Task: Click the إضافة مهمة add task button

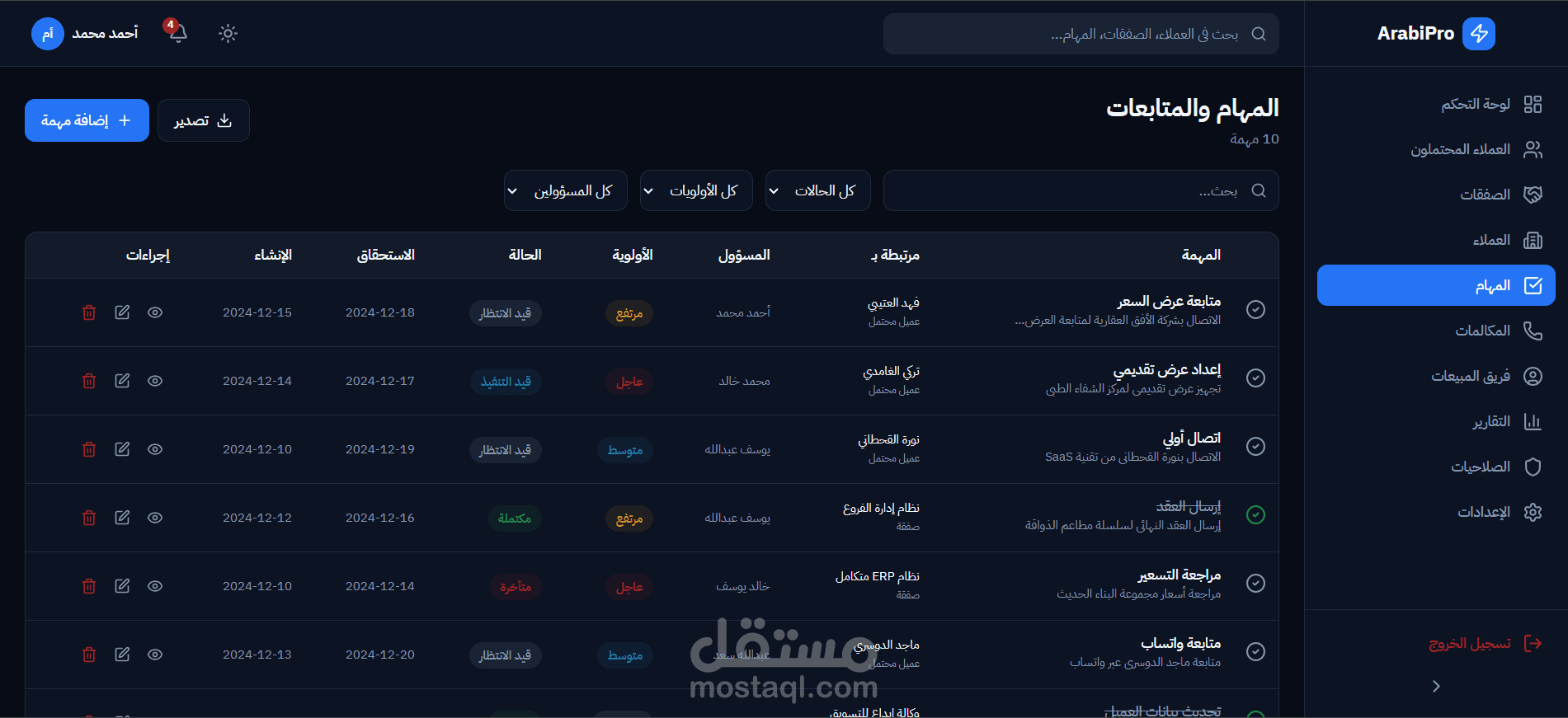Action: pos(87,120)
